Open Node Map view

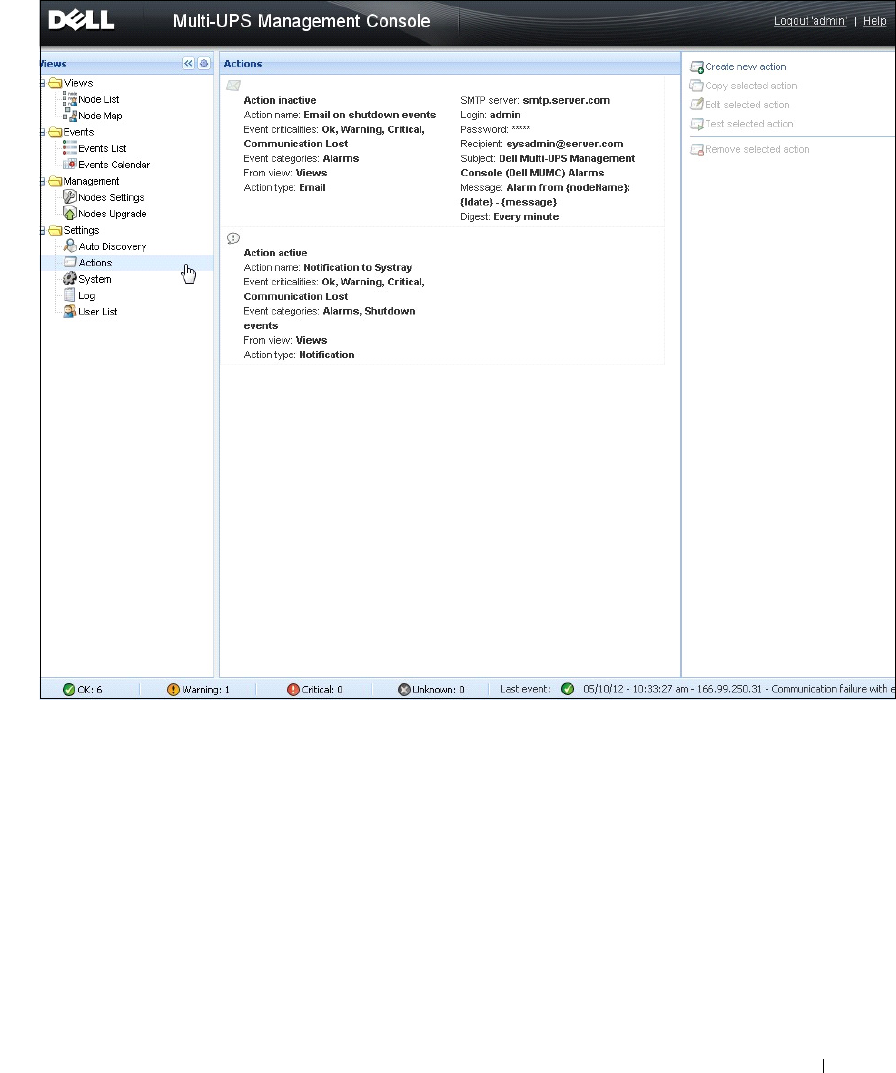pyautogui.click(x=100, y=116)
